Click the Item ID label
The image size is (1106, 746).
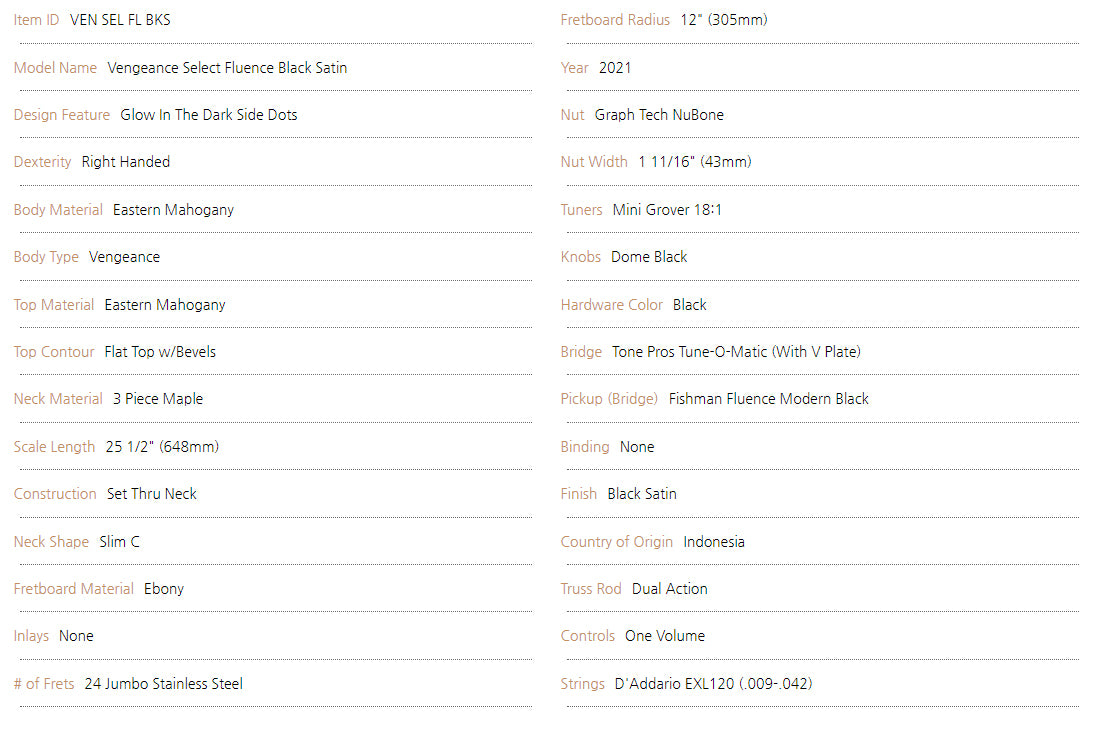pyautogui.click(x=36, y=20)
